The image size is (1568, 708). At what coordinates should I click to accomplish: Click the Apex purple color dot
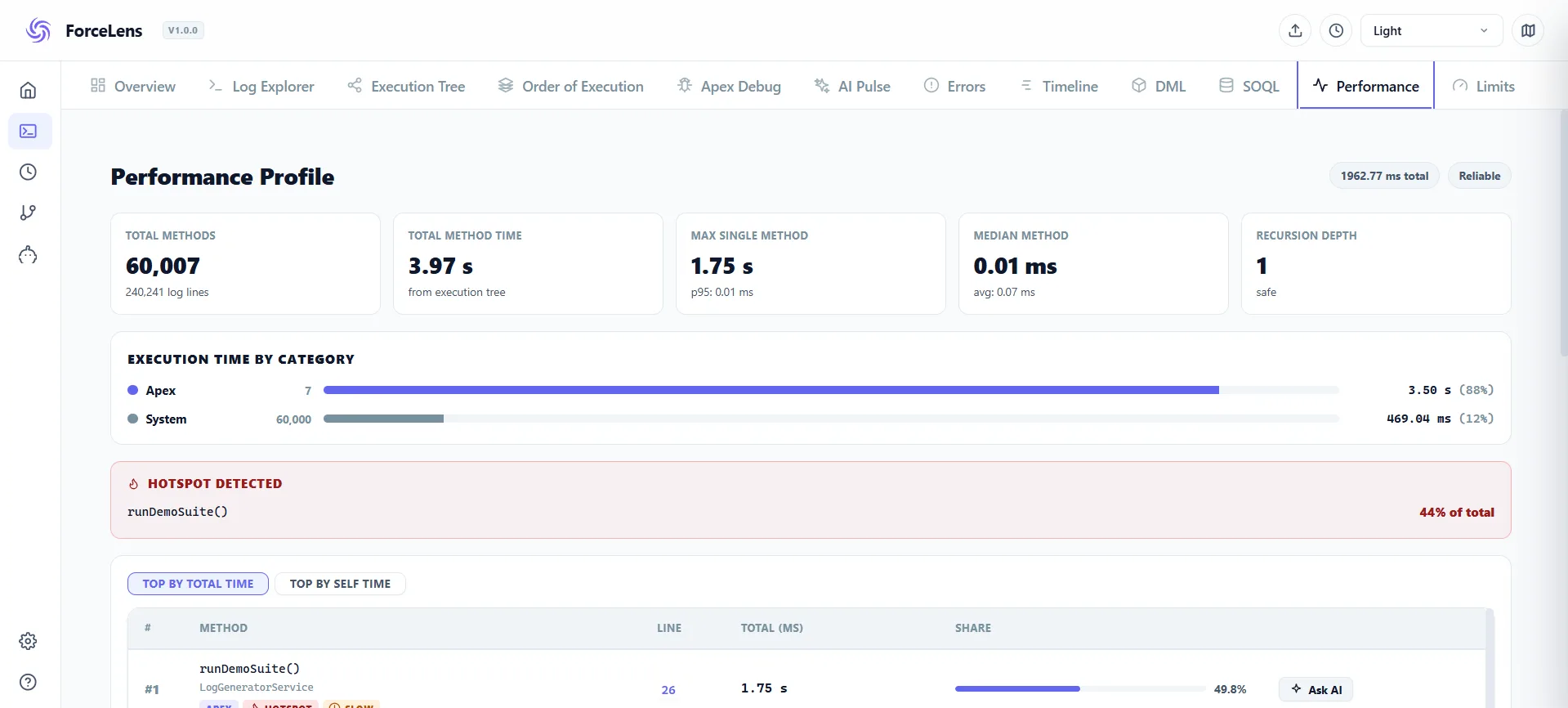132,390
